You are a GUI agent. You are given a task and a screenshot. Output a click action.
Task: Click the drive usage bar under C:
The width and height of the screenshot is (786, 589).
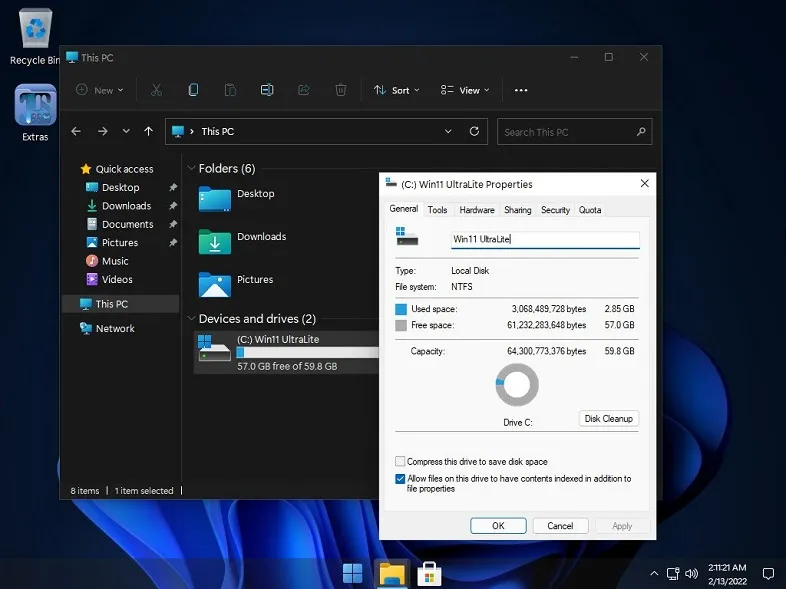pyautogui.click(x=307, y=353)
